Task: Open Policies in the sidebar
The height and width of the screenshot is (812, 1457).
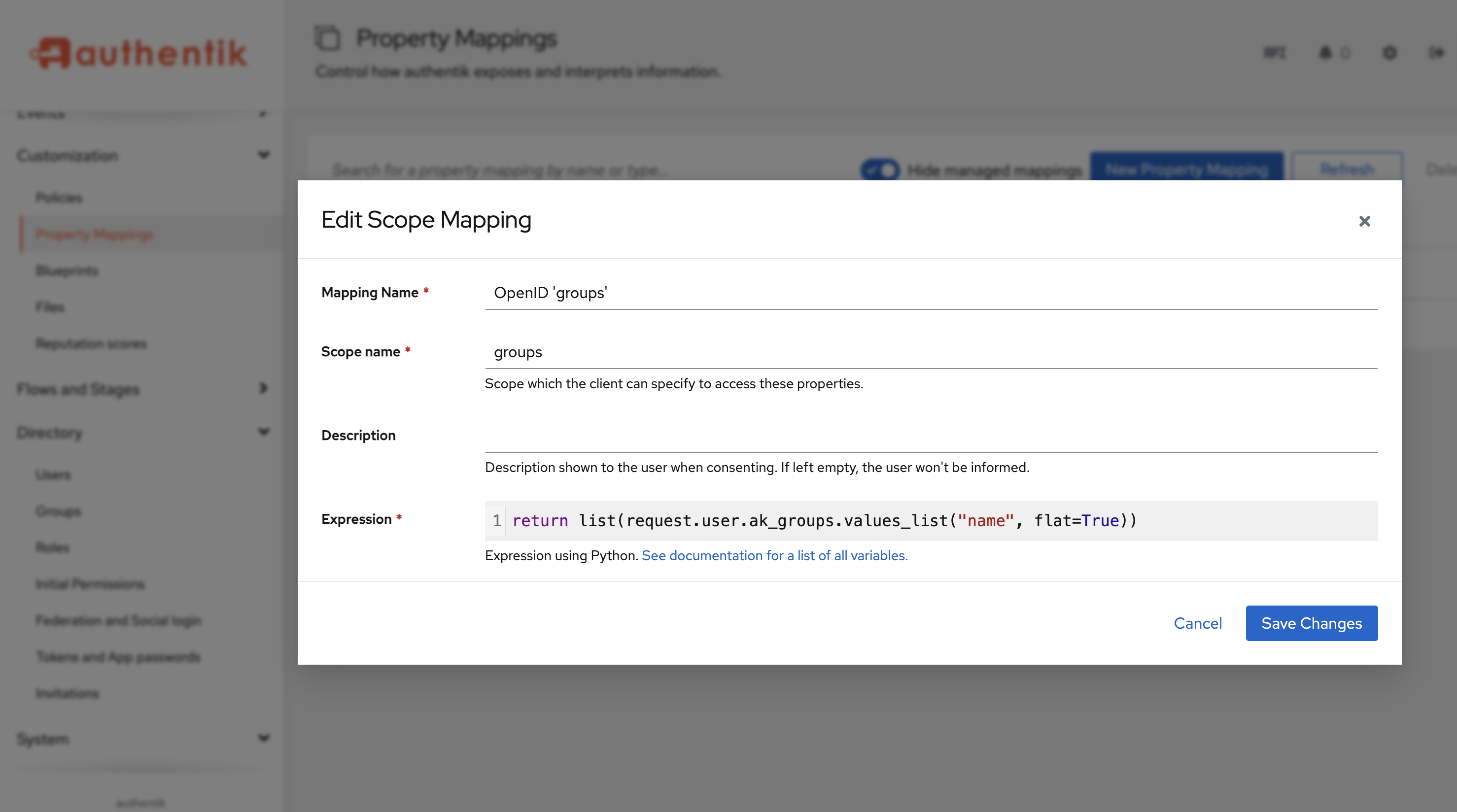Action: 59,198
